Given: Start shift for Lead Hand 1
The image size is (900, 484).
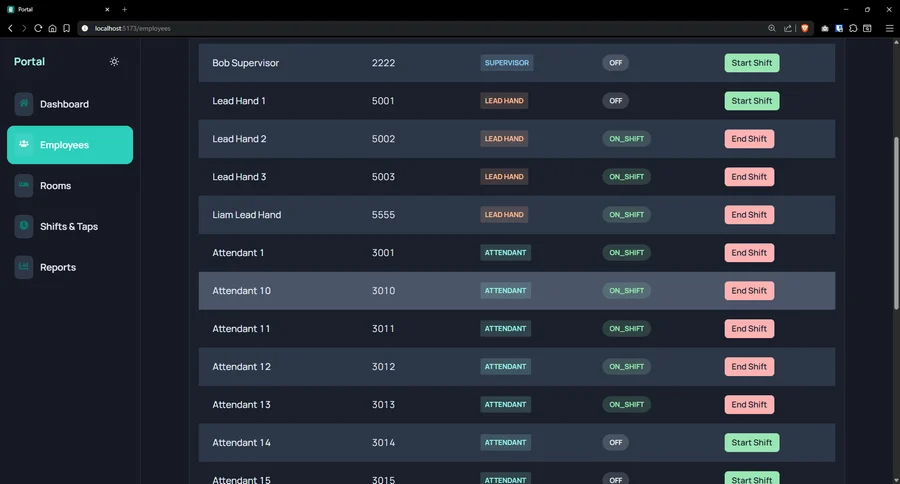Looking at the screenshot, I should 751,100.
